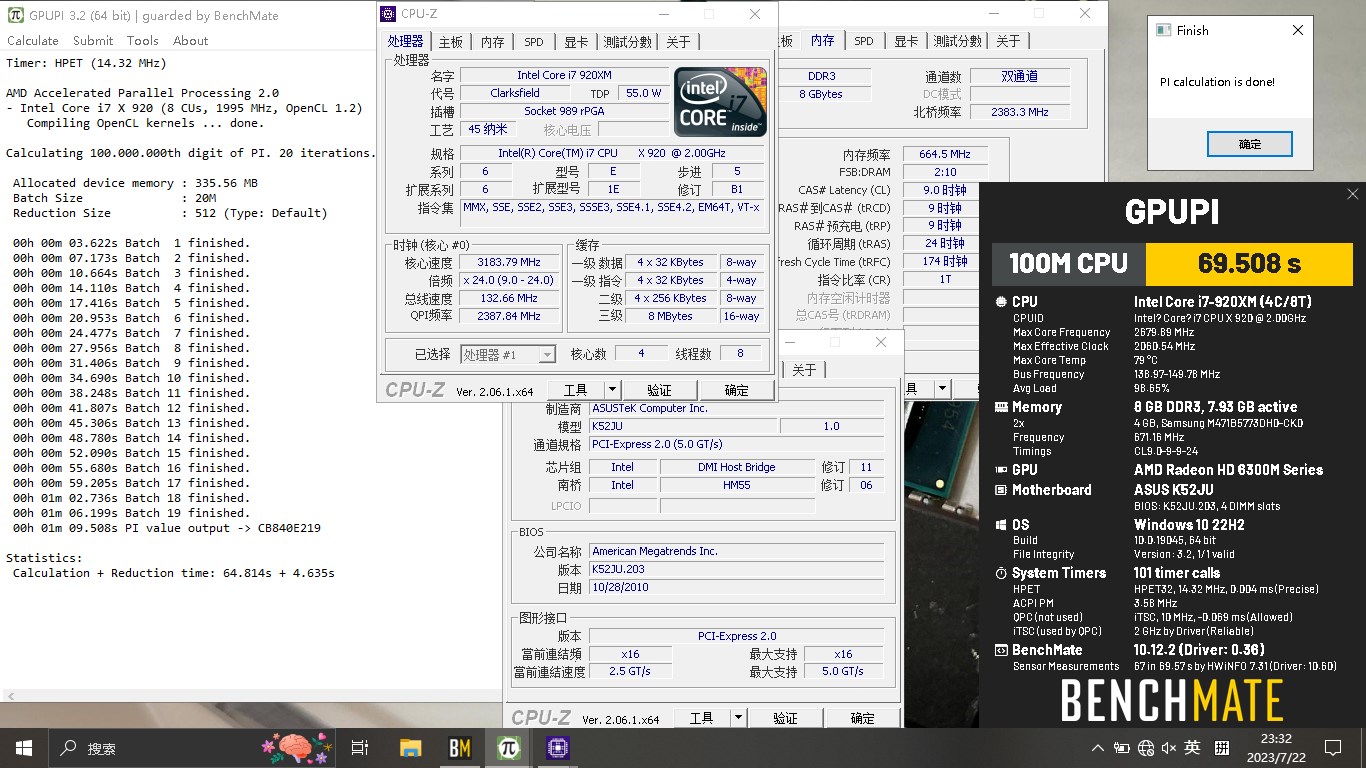Click the Intel Core i7 inside logo
The height and width of the screenshot is (768, 1366).
[x=720, y=102]
